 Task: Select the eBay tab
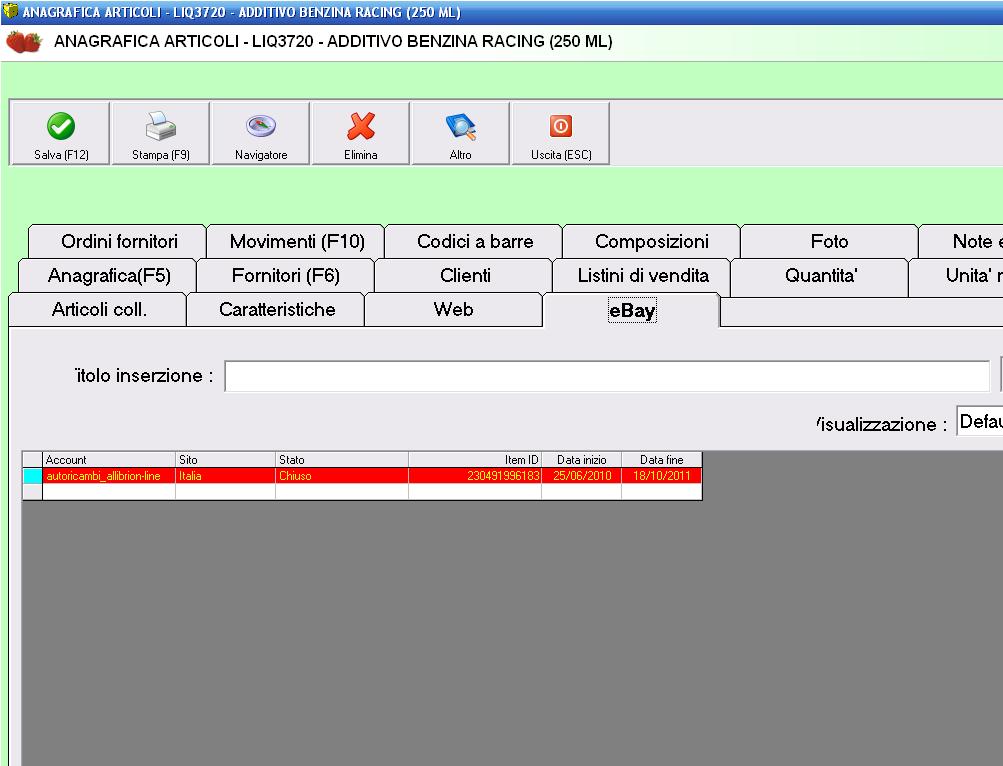(632, 310)
